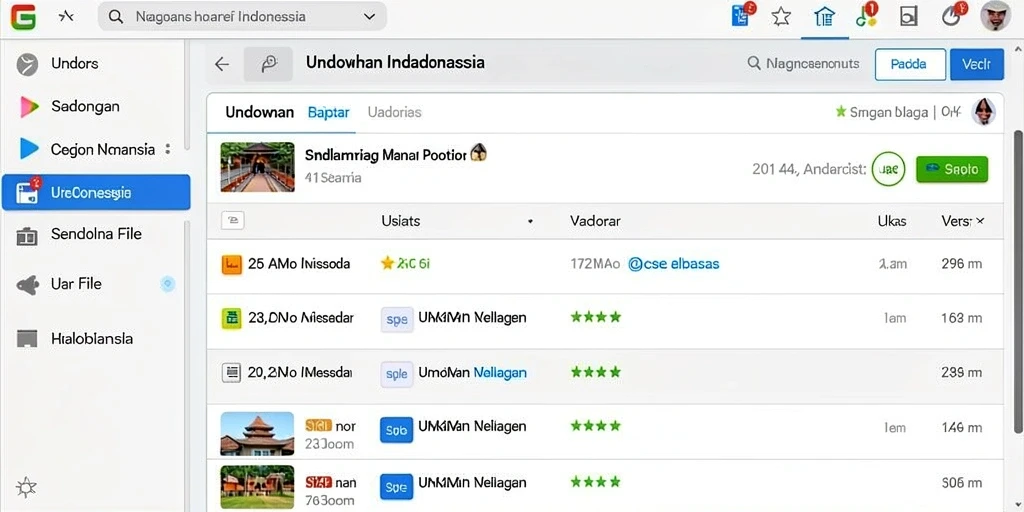
Task: Open the Usiats column dropdown arrow
Action: pos(530,221)
